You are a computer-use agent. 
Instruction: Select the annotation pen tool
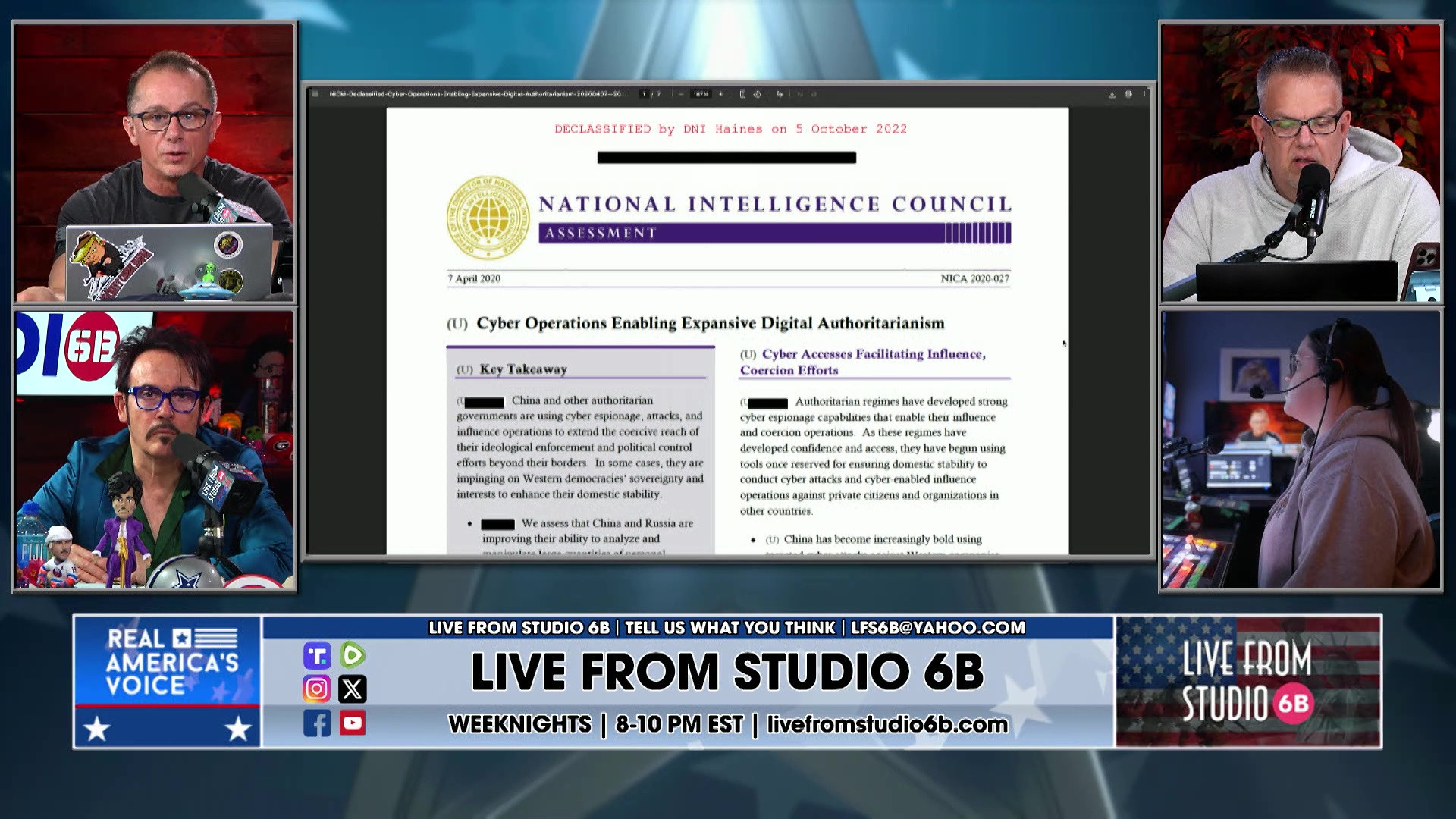click(780, 96)
